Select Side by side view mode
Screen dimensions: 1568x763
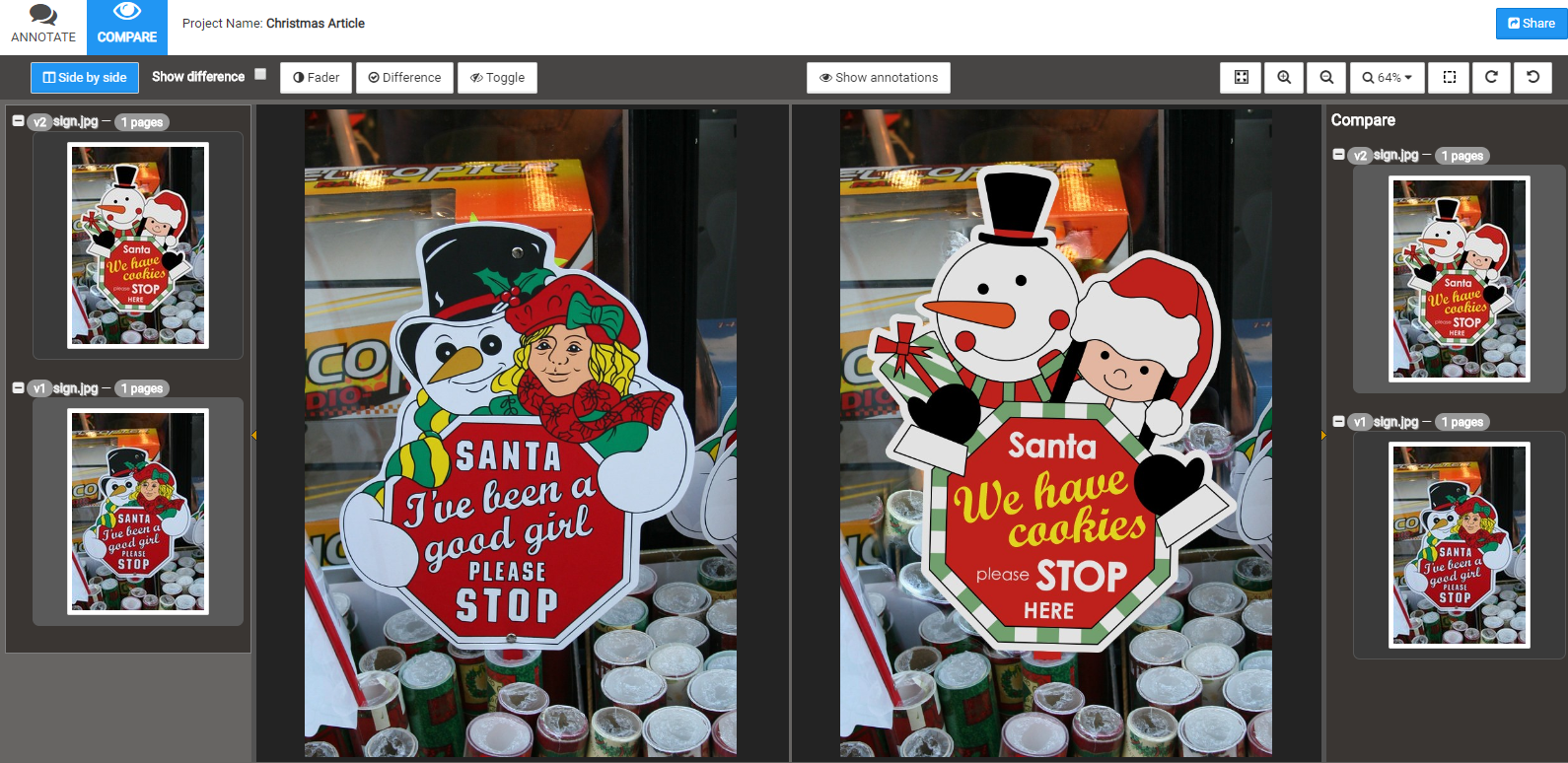tap(85, 78)
